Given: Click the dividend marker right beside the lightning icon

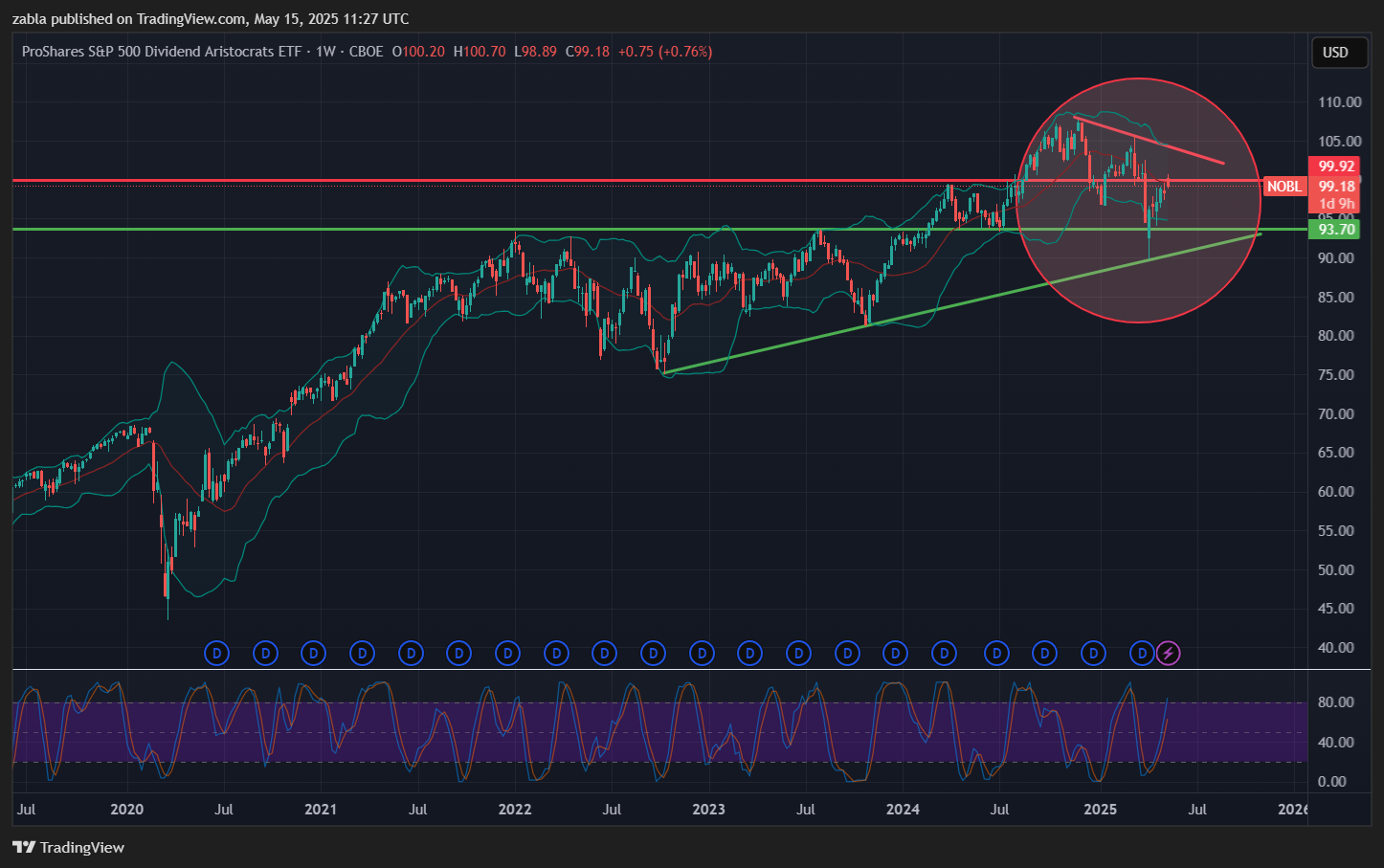Looking at the screenshot, I should coord(1142,654).
